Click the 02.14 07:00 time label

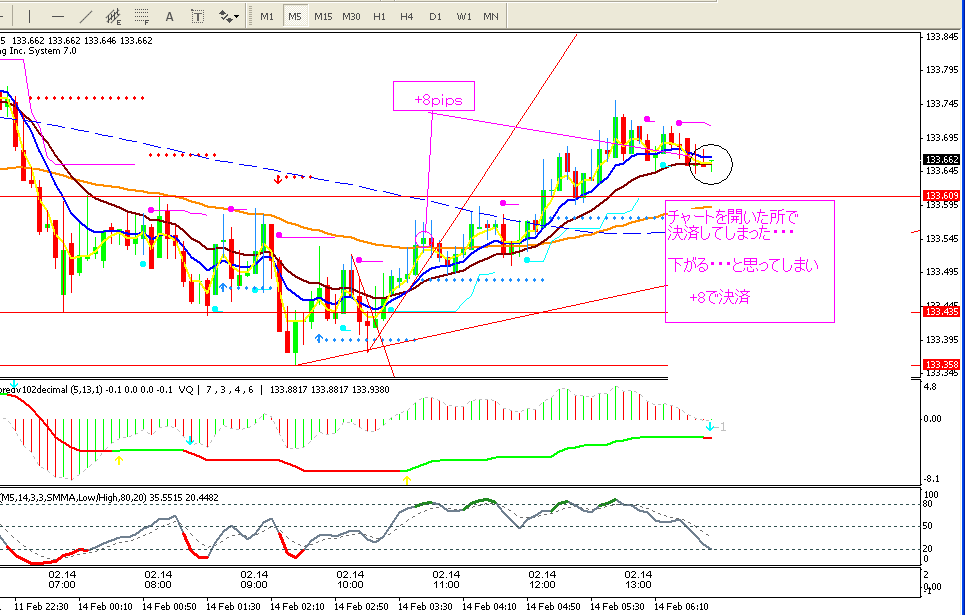pyautogui.click(x=62, y=579)
